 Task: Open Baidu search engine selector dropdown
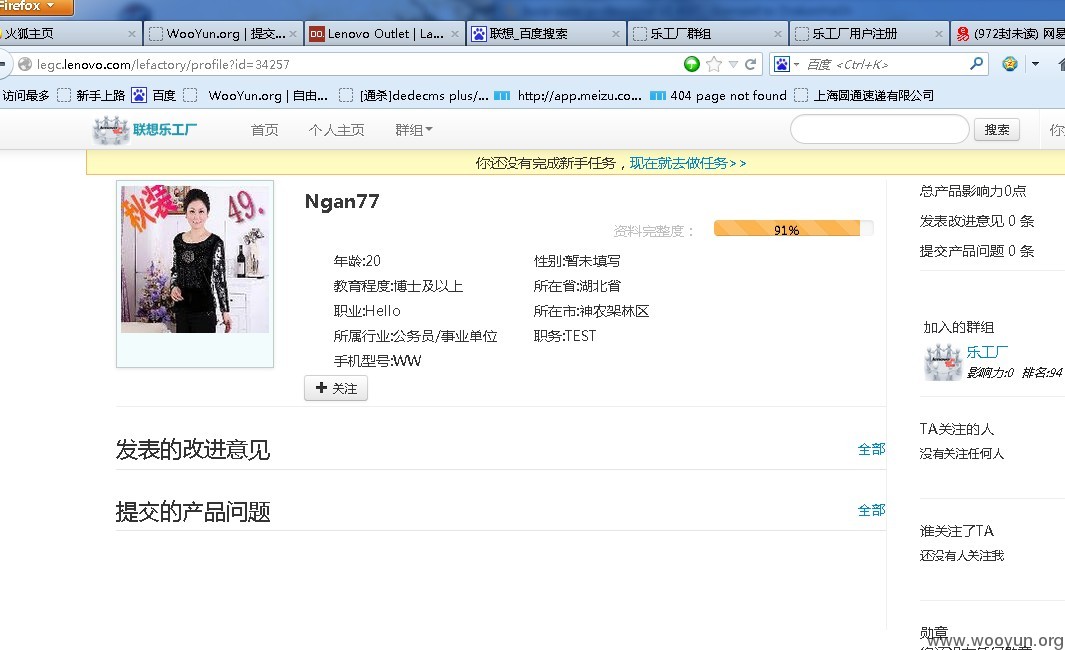(786, 65)
